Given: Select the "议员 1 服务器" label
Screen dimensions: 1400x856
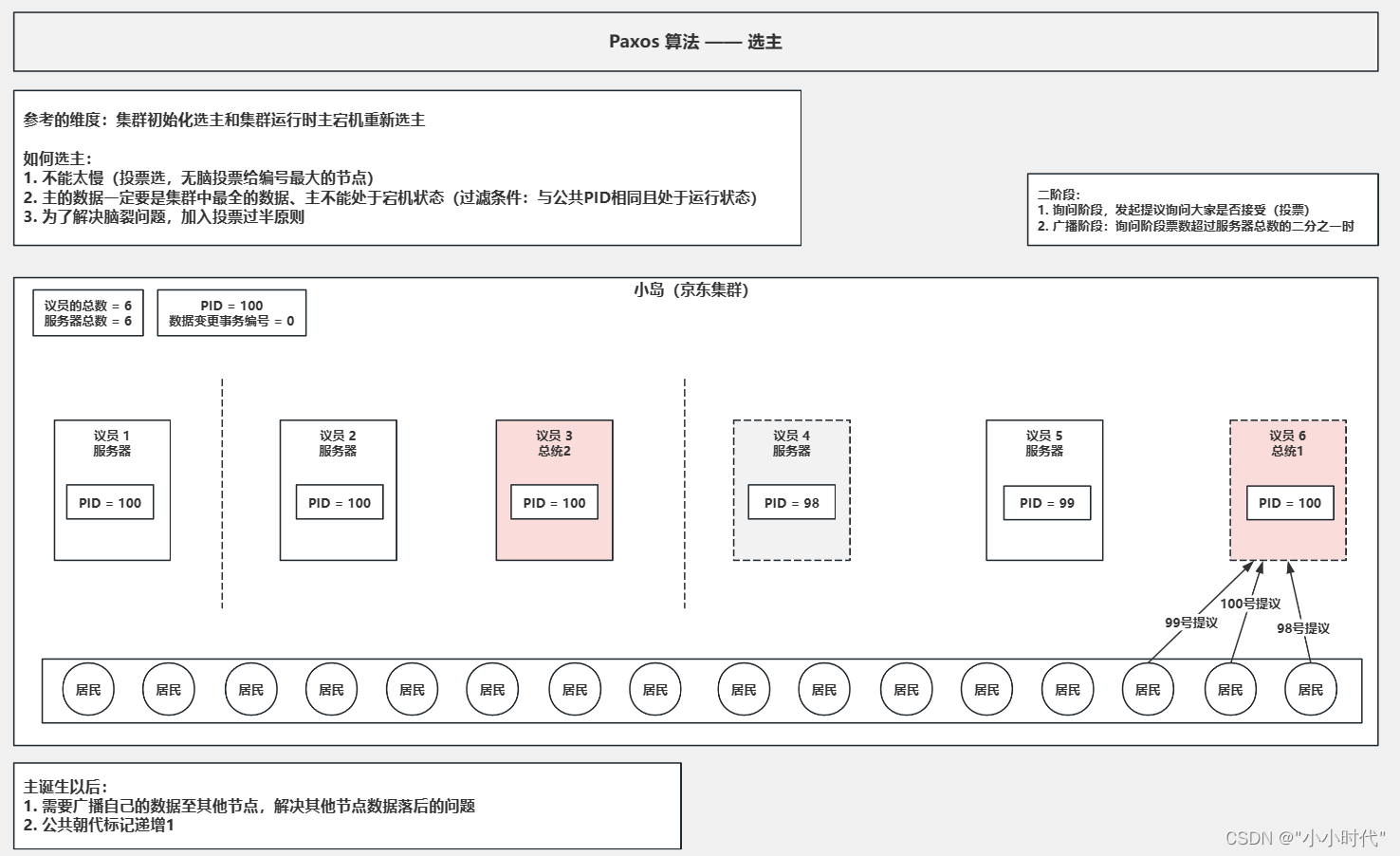Looking at the screenshot, I should click(112, 443).
